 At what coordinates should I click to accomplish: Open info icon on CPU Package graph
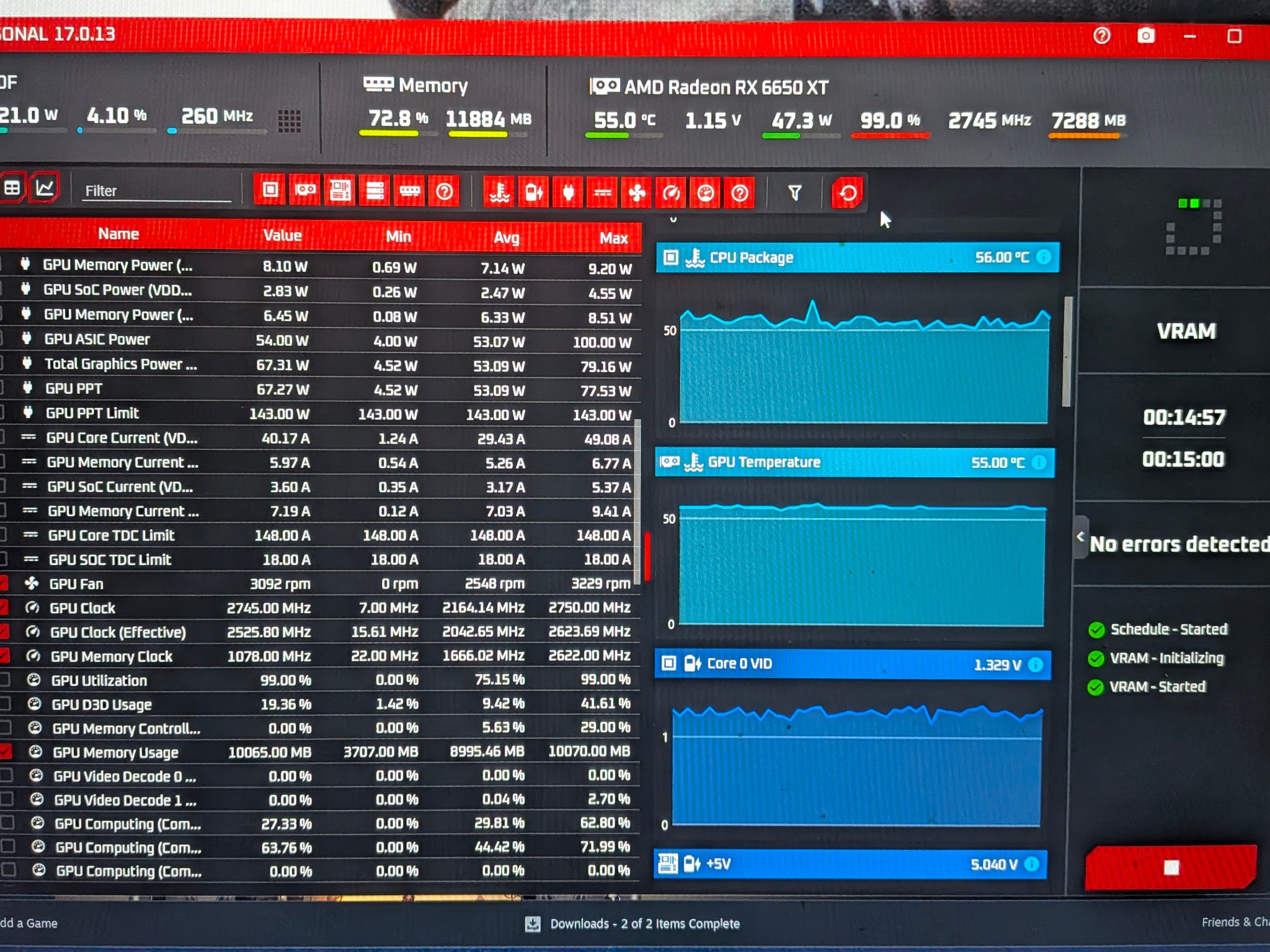pos(1044,257)
